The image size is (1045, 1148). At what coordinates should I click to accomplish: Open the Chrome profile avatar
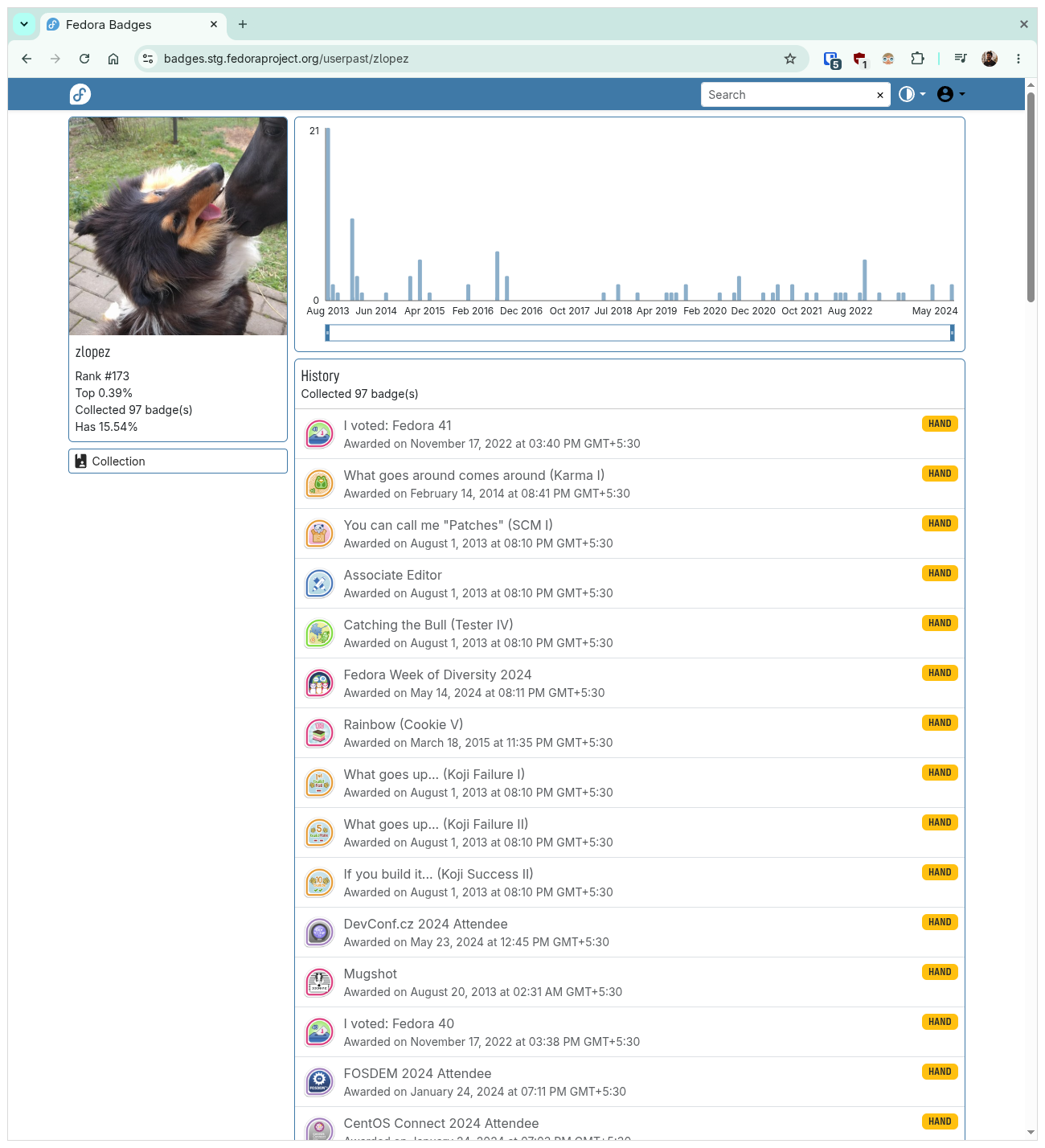pyautogui.click(x=990, y=59)
